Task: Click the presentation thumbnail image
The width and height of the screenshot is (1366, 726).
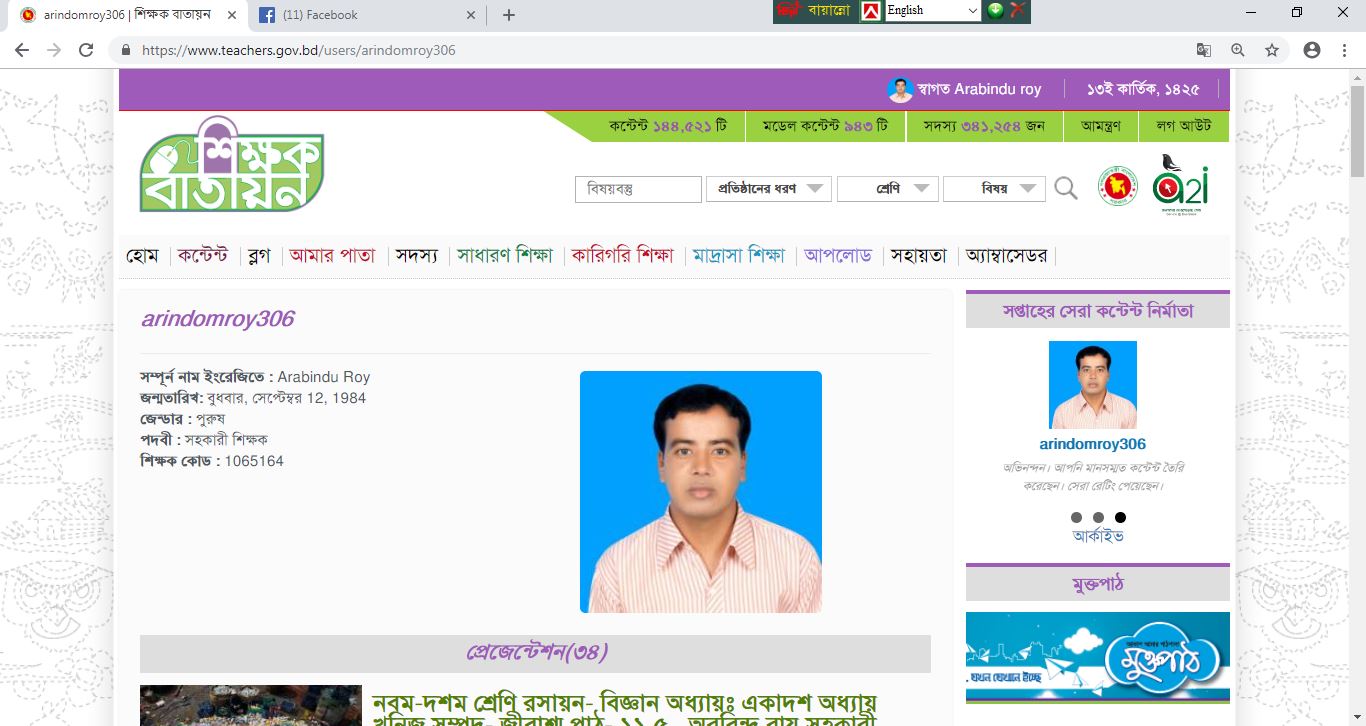Action: tap(251, 705)
